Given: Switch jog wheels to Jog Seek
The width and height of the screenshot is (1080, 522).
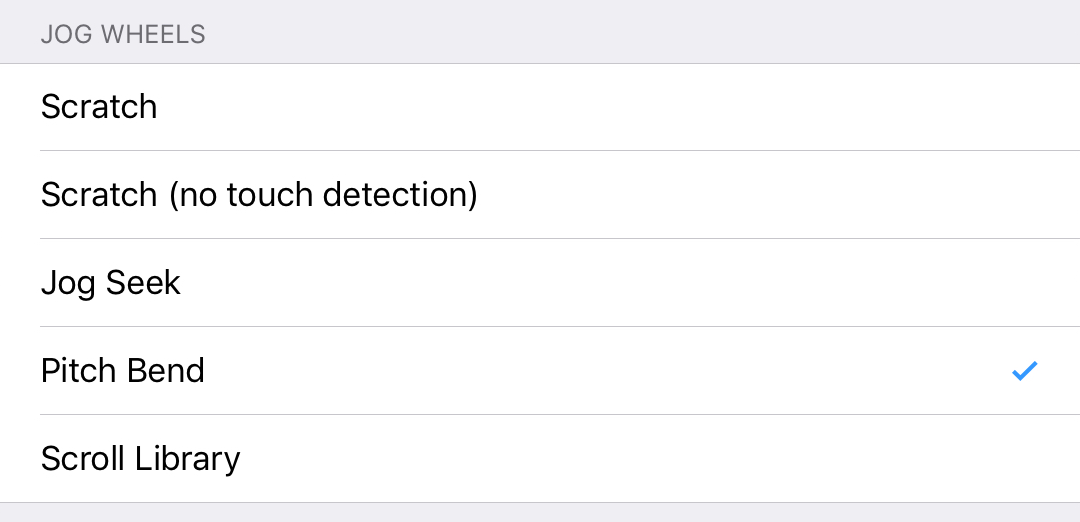Looking at the screenshot, I should pos(540,282).
